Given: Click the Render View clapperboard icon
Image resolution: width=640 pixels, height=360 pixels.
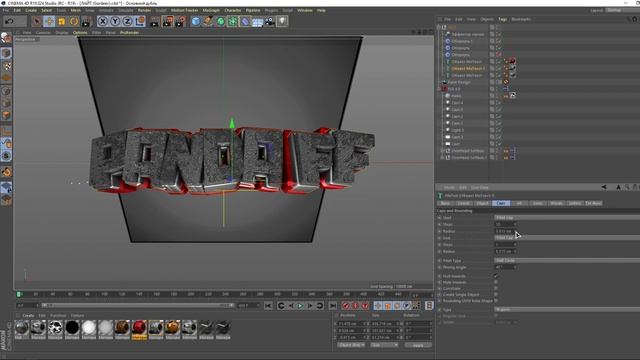Looking at the screenshot, I should click(x=155, y=21).
